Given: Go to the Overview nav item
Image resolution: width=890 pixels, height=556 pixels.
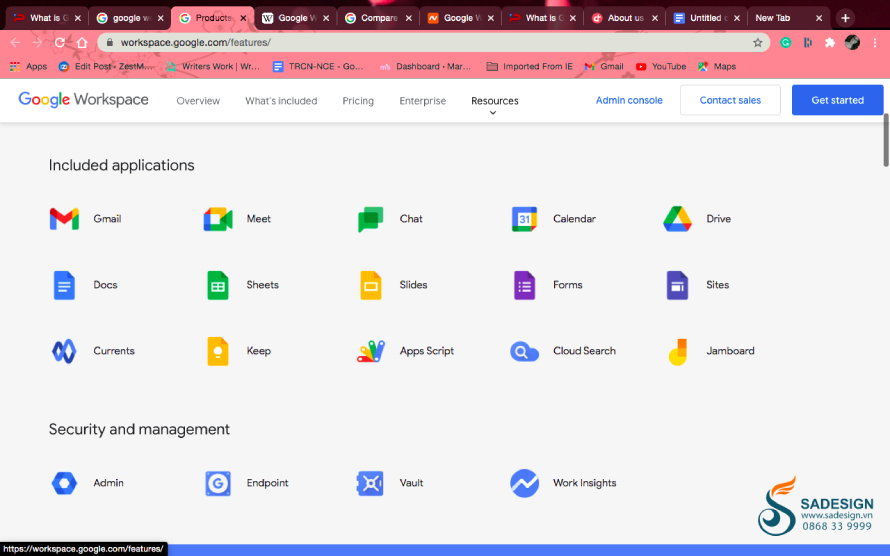Looking at the screenshot, I should pos(198,101).
